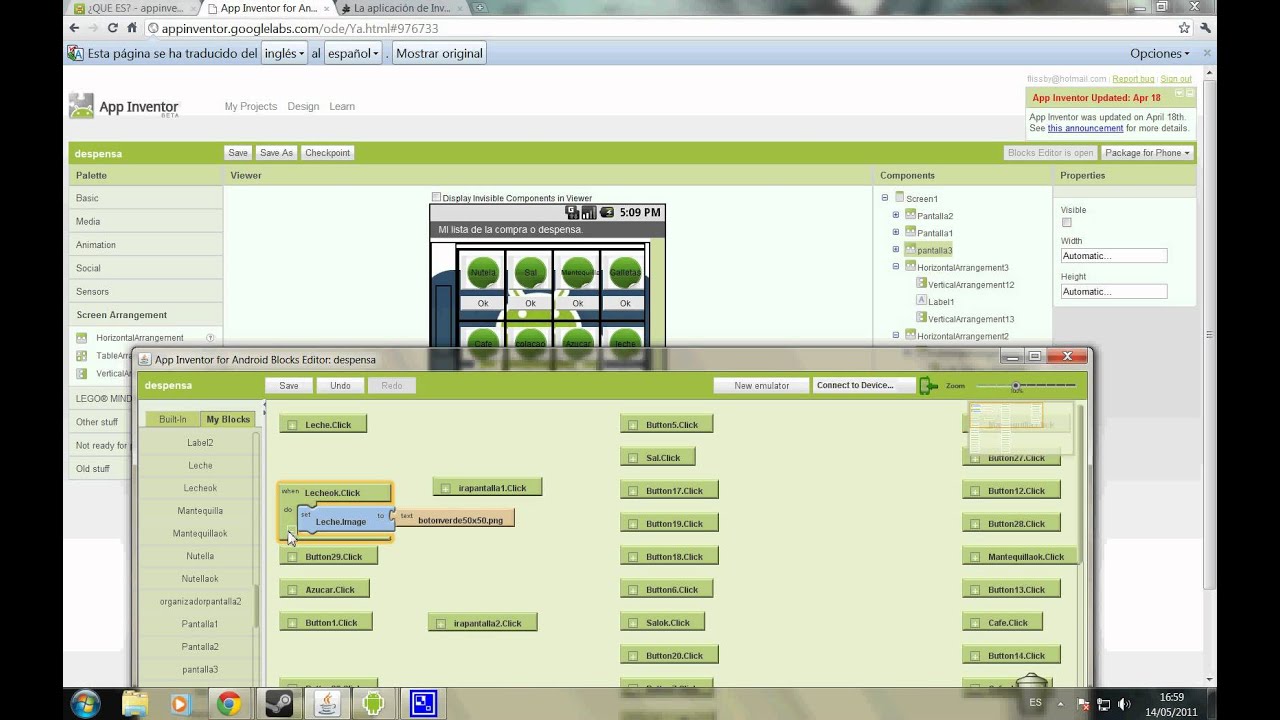1280x720 pixels.
Task: Click Connect to Device button
Action: coord(864,385)
